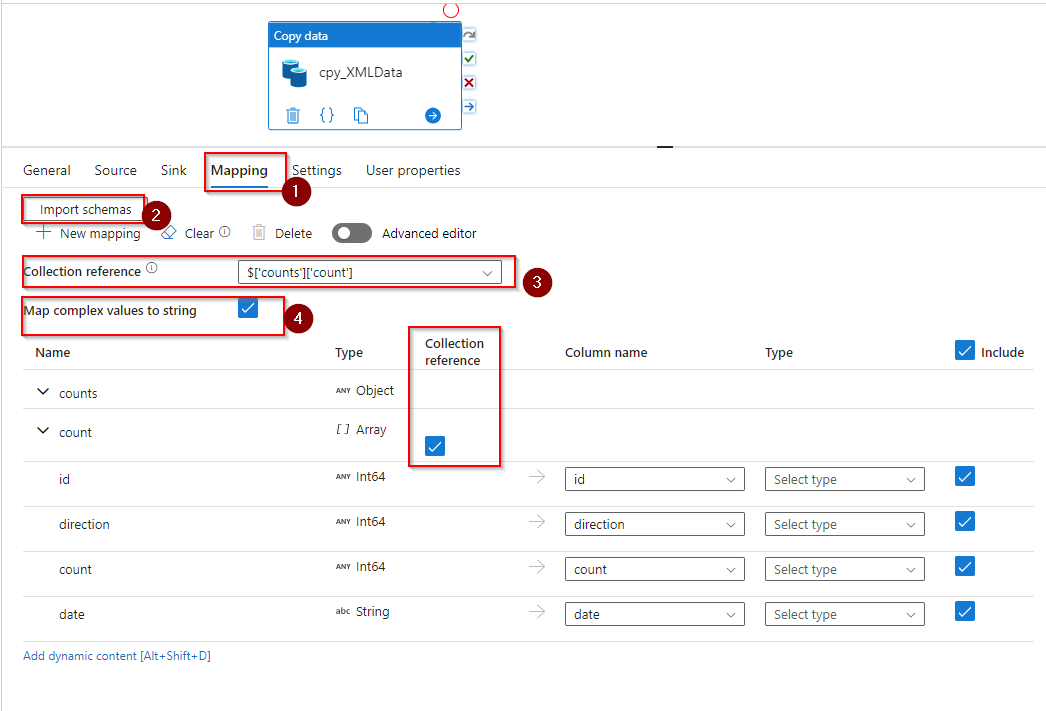Screen dimensions: 1046x711
Task: Click the Copy data activity header
Action: coord(365,35)
